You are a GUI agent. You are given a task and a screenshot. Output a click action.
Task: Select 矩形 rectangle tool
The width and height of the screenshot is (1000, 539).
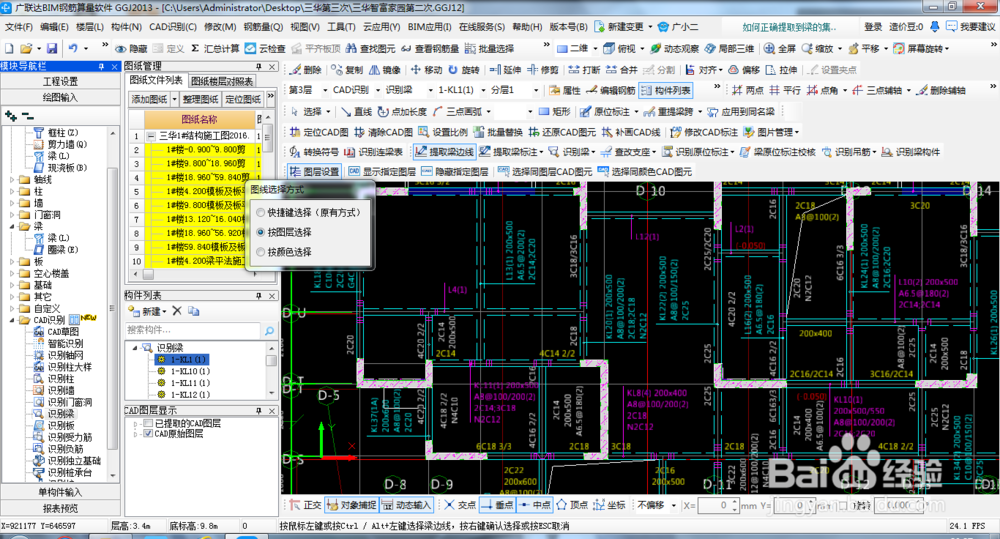click(554, 112)
